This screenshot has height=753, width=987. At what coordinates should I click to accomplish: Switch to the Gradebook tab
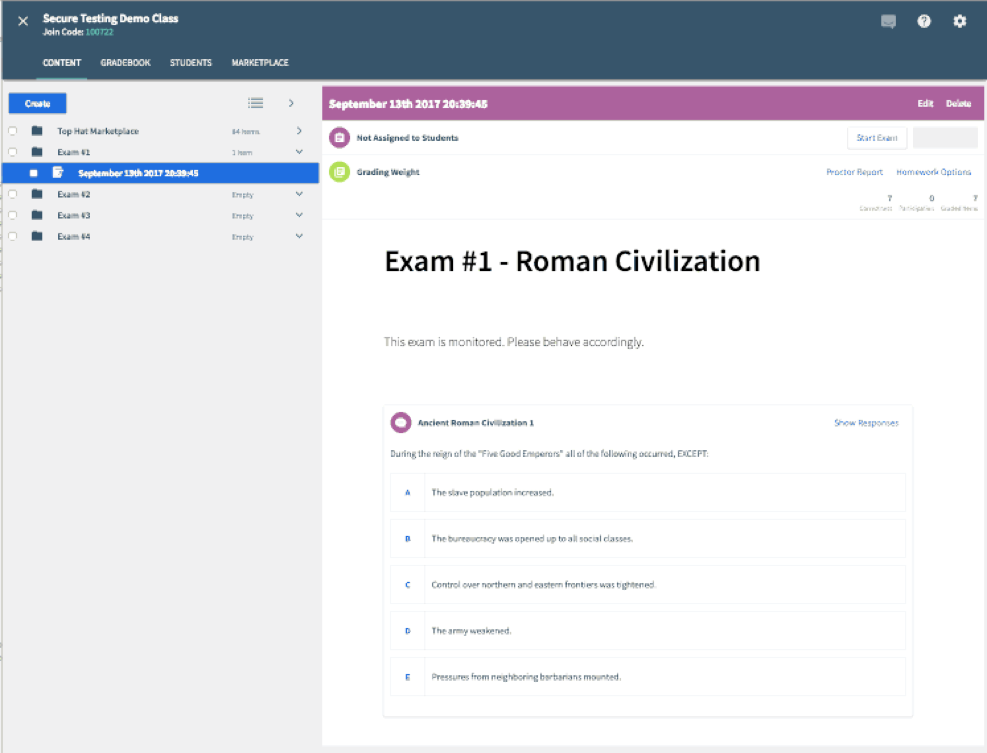click(x=125, y=62)
